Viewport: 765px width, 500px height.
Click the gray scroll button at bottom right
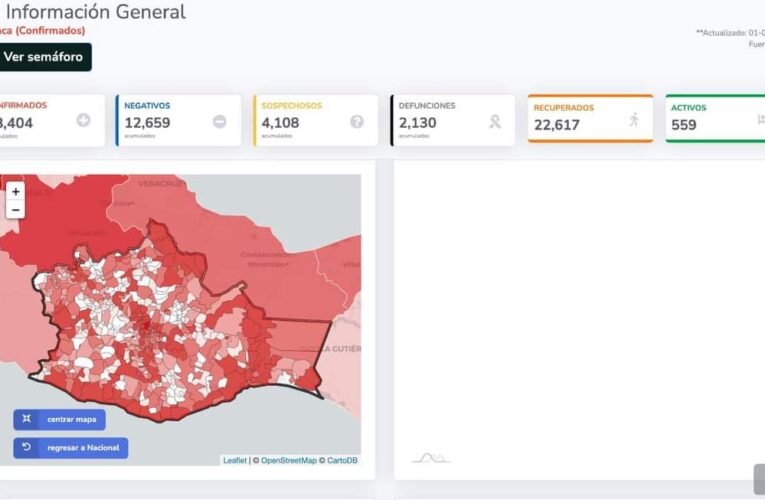point(759,479)
